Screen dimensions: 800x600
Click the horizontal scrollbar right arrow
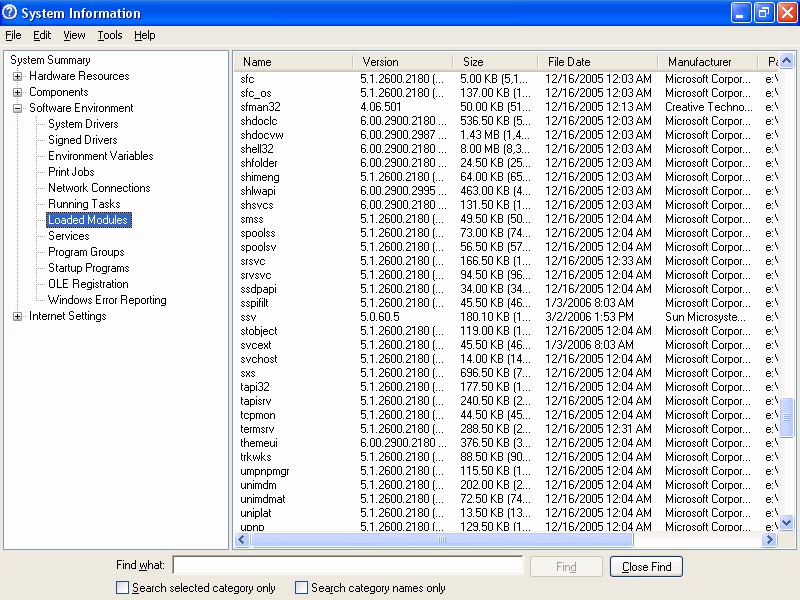click(x=769, y=540)
